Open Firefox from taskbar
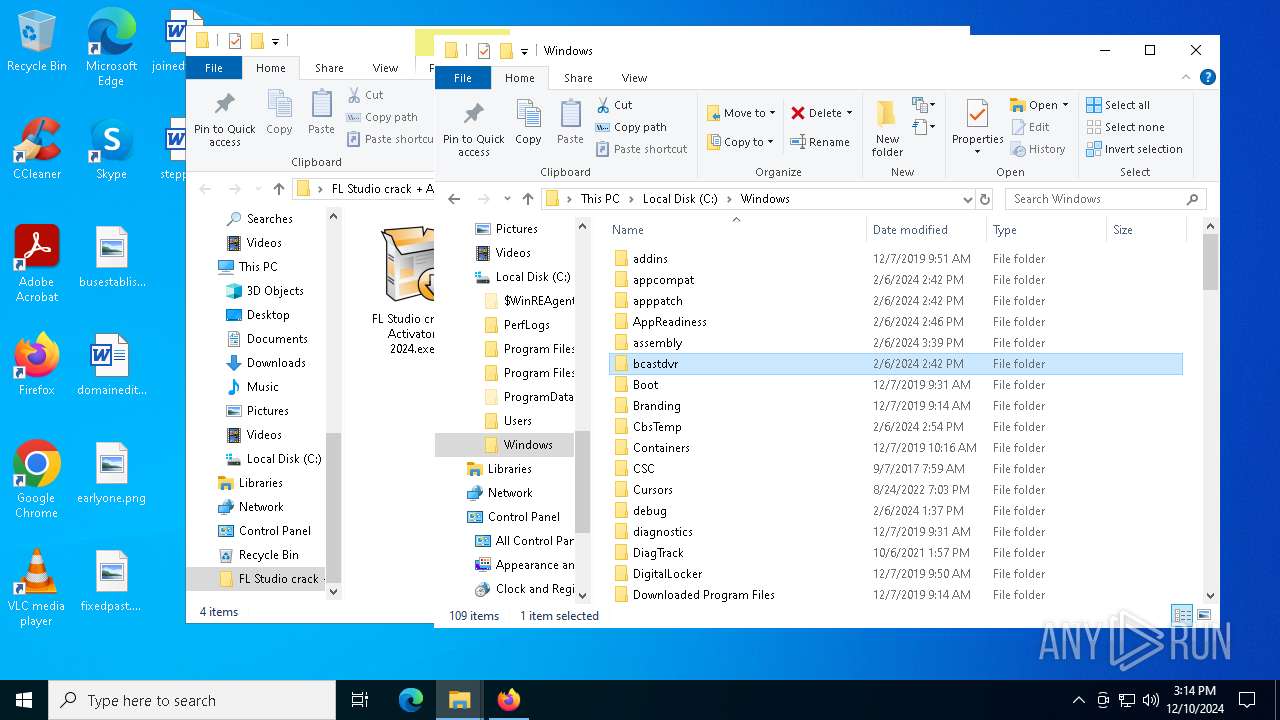The image size is (1280, 720). click(x=509, y=700)
